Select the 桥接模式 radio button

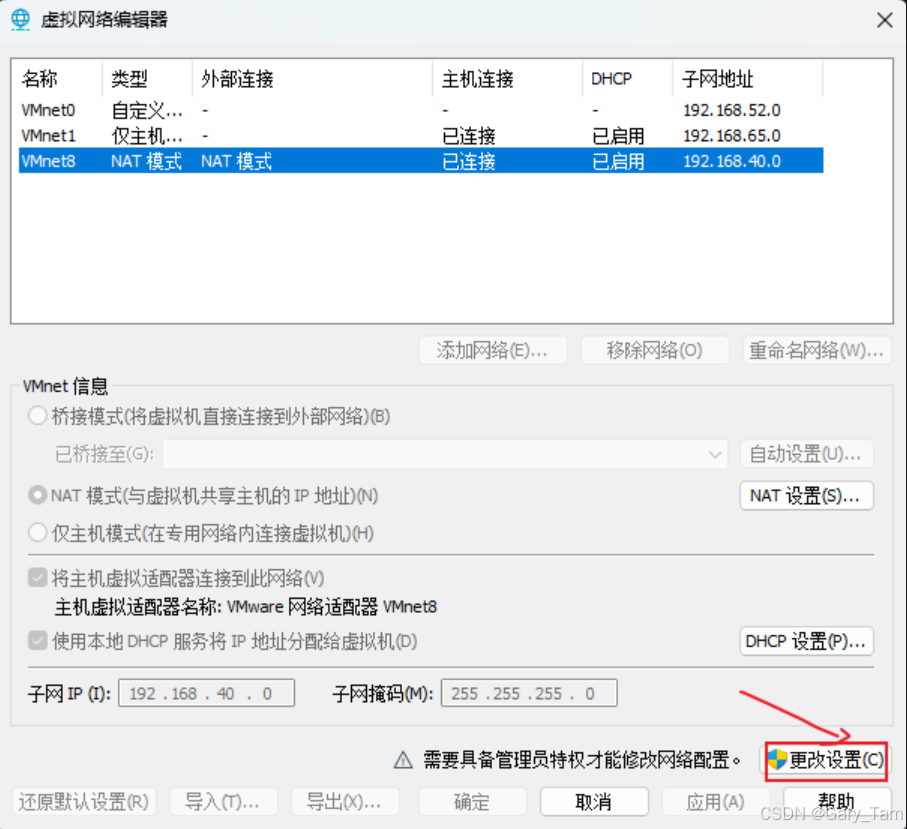point(38,415)
